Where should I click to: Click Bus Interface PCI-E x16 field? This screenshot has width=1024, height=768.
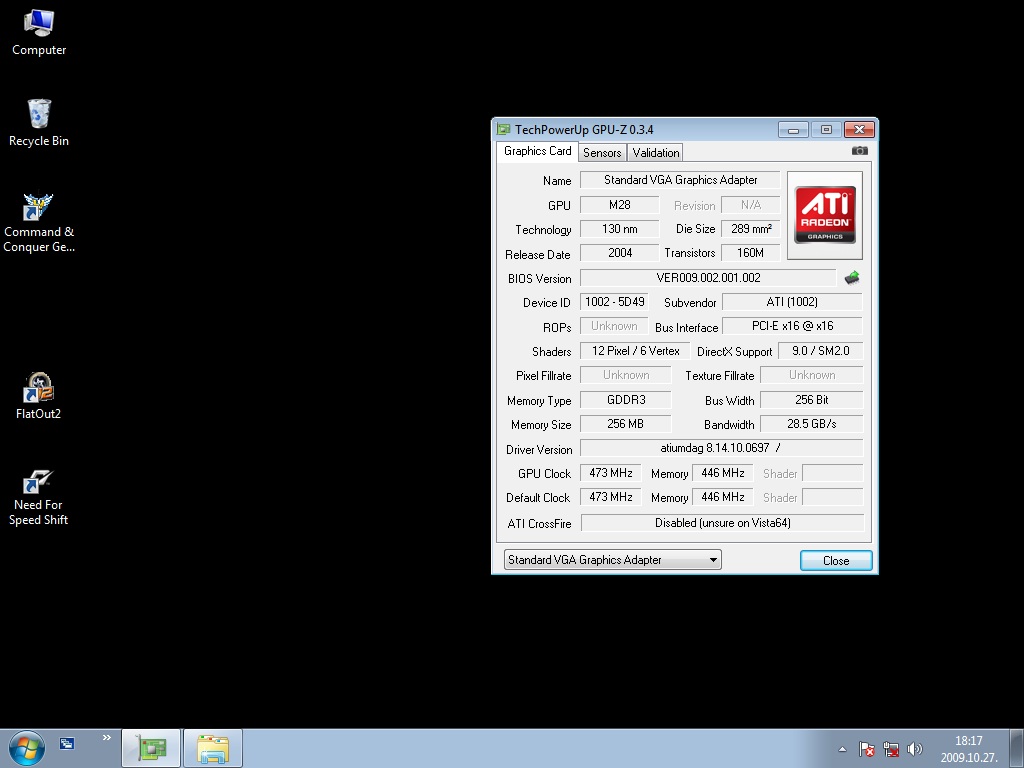click(x=792, y=326)
